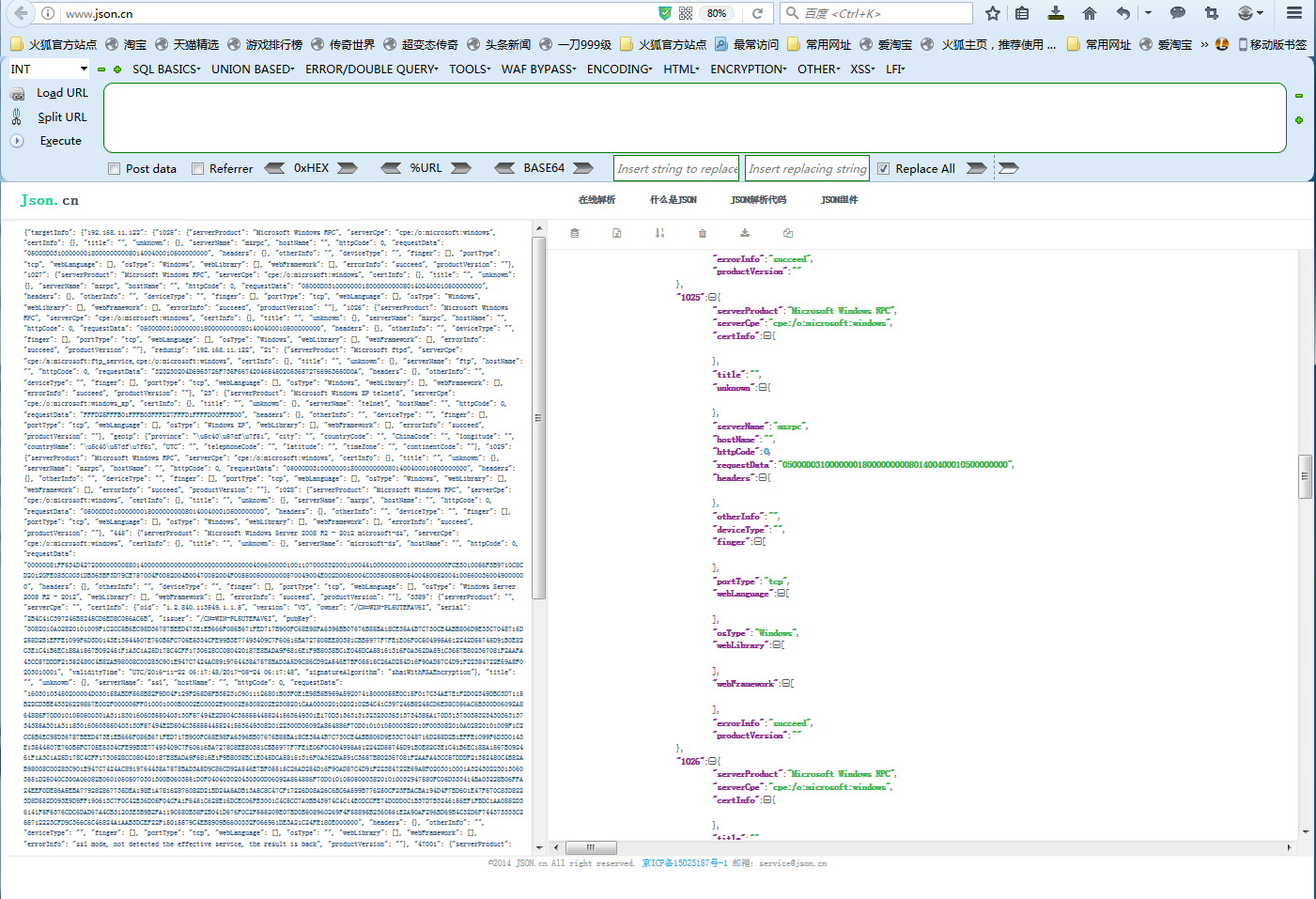Open the UNION BASED dropdown menu
This screenshot has height=899, width=1316.
pos(253,69)
